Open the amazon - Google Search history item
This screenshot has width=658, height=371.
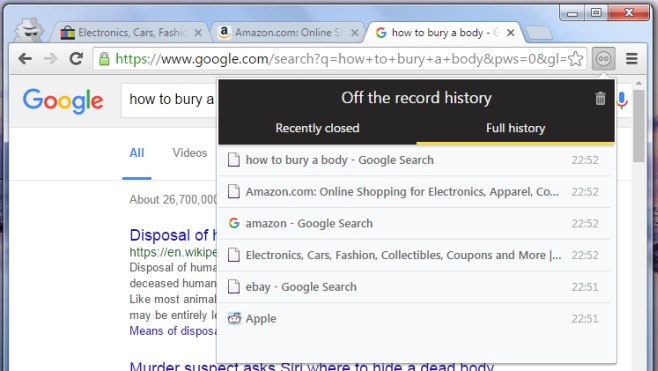[x=414, y=223]
